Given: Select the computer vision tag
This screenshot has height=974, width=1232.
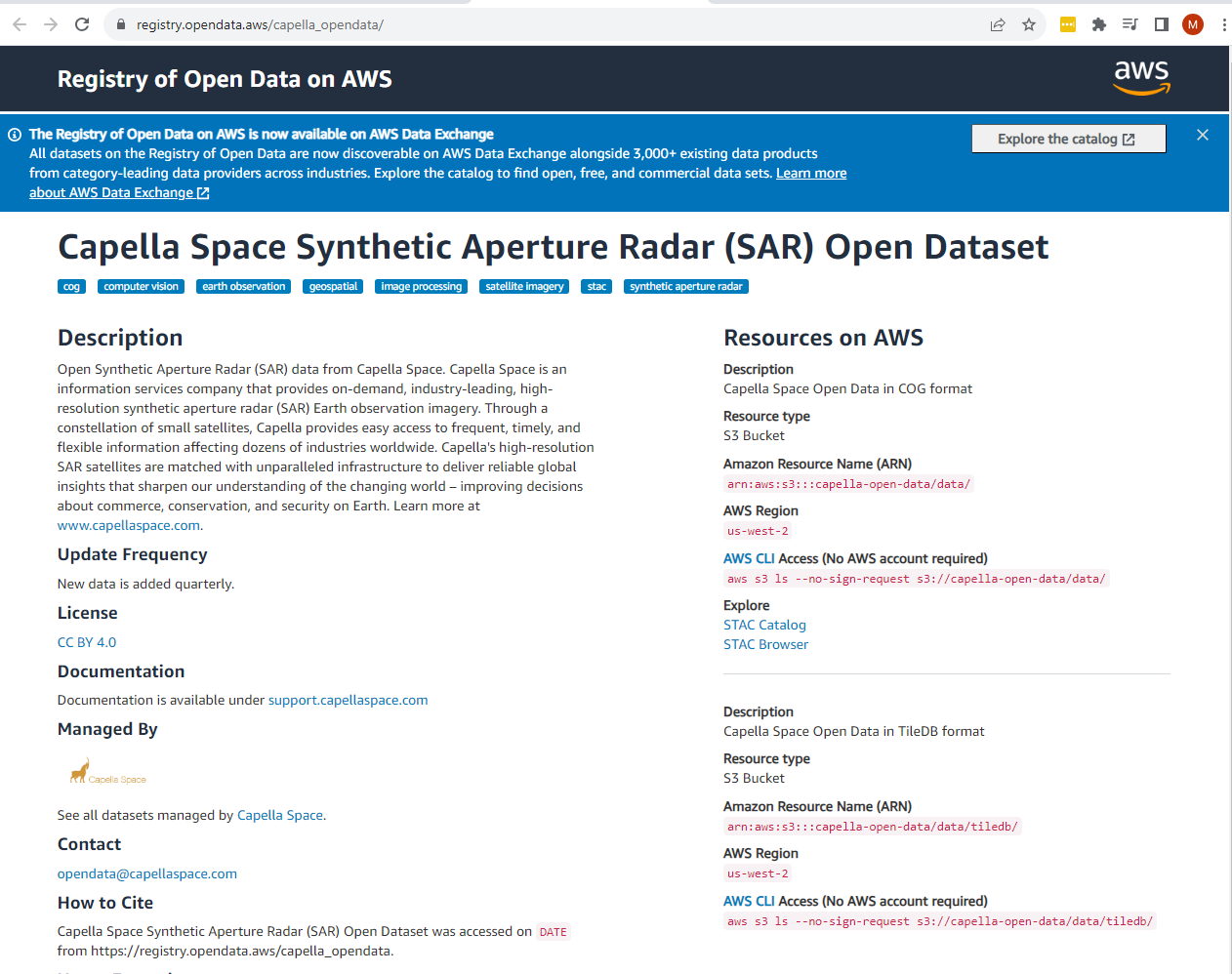Looking at the screenshot, I should (x=142, y=287).
